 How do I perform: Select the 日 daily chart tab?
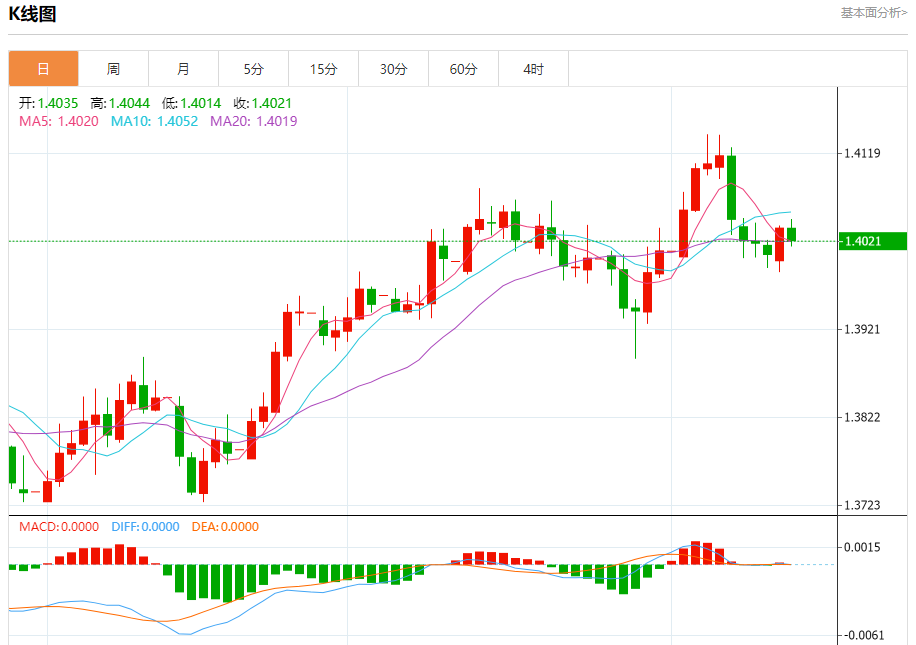(43, 69)
